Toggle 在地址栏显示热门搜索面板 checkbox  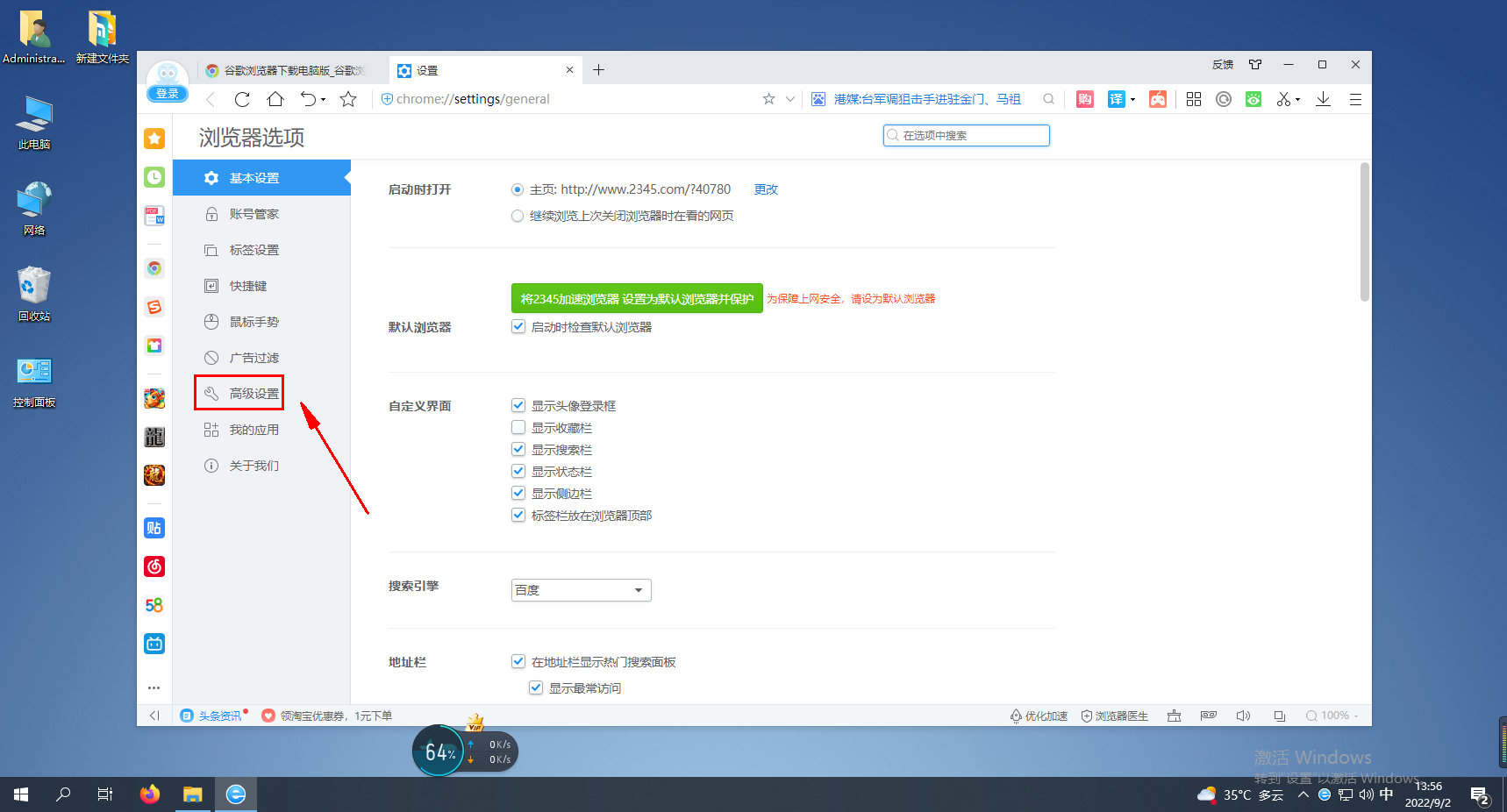(x=518, y=661)
